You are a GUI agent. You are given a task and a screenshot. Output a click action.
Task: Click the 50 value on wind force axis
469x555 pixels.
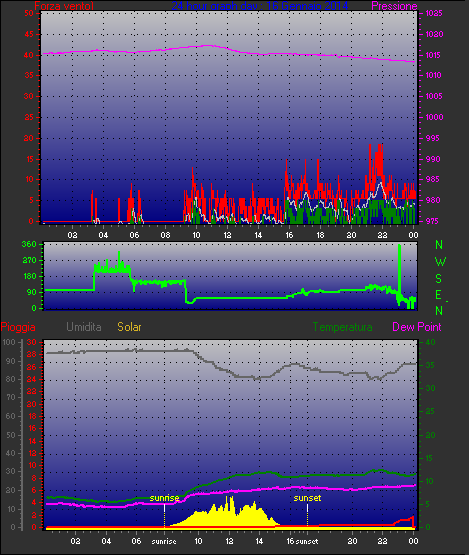(29, 13)
